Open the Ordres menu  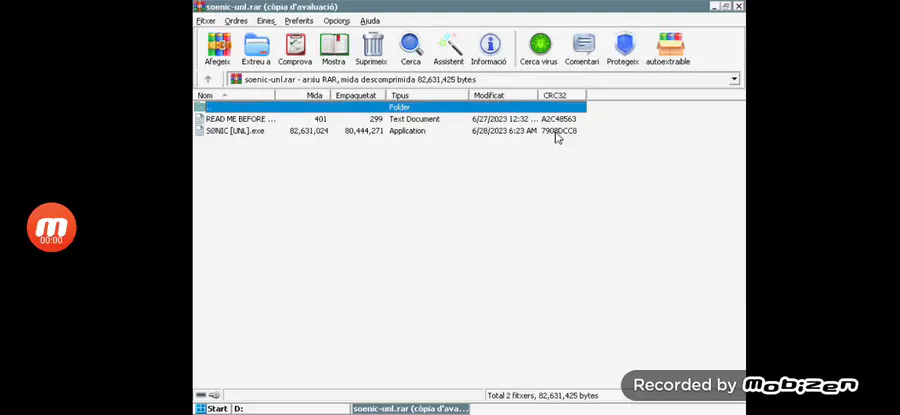coord(236,21)
